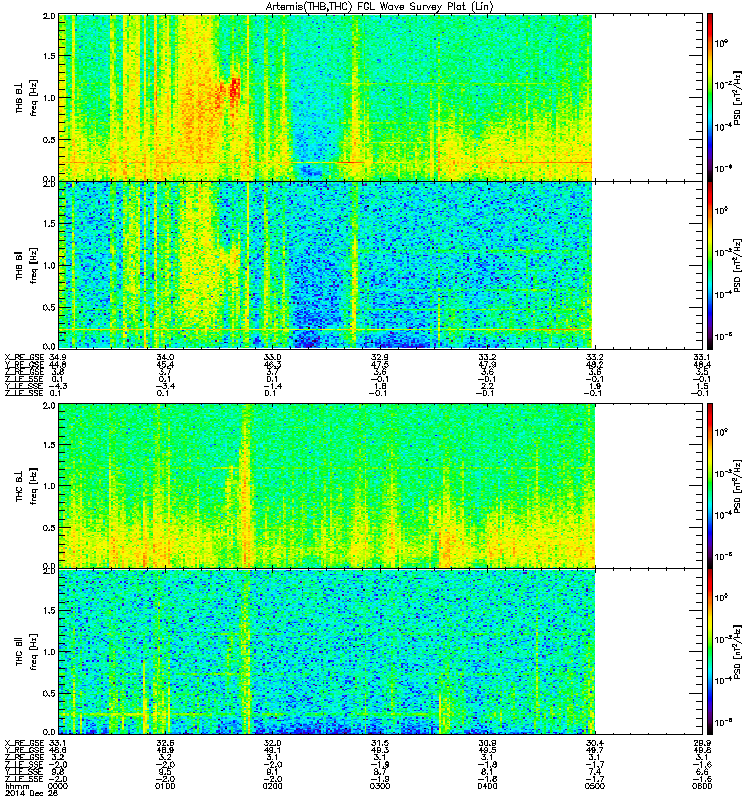Click the X_RE_GSE value '32.0' under the THC panels

272,743
